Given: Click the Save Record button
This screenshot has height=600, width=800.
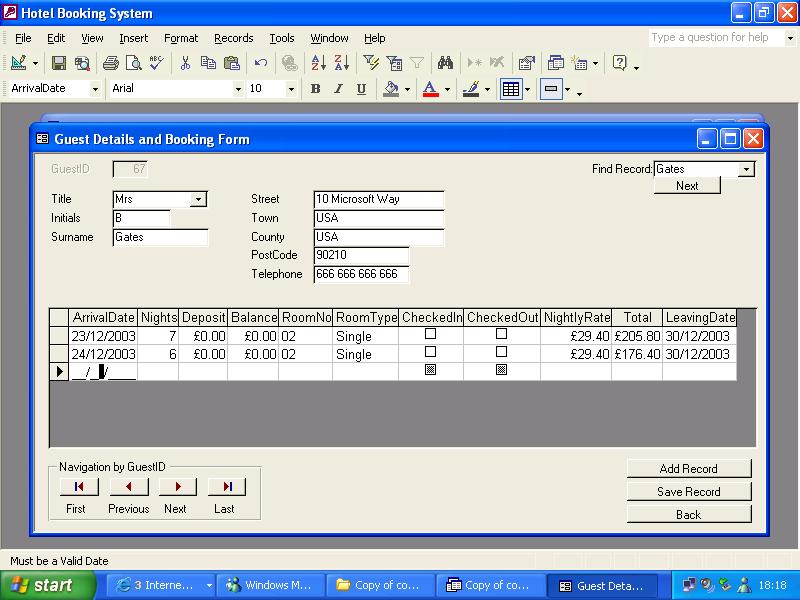Looking at the screenshot, I should click(689, 492).
